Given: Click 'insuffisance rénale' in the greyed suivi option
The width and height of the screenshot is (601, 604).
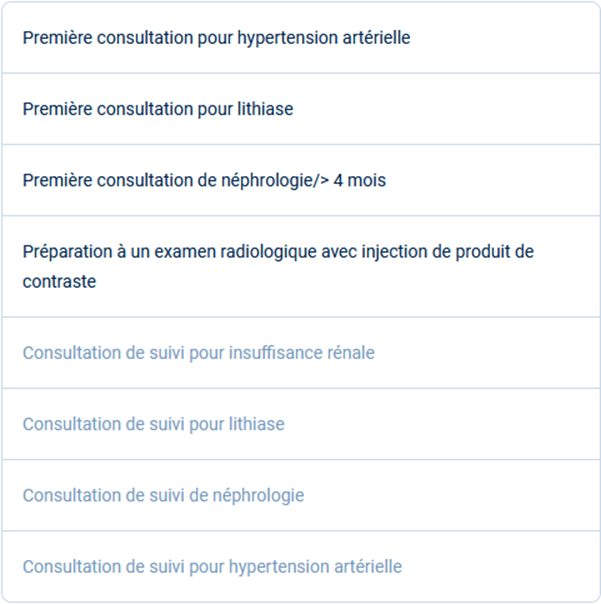Looking at the screenshot, I should click(x=302, y=352).
